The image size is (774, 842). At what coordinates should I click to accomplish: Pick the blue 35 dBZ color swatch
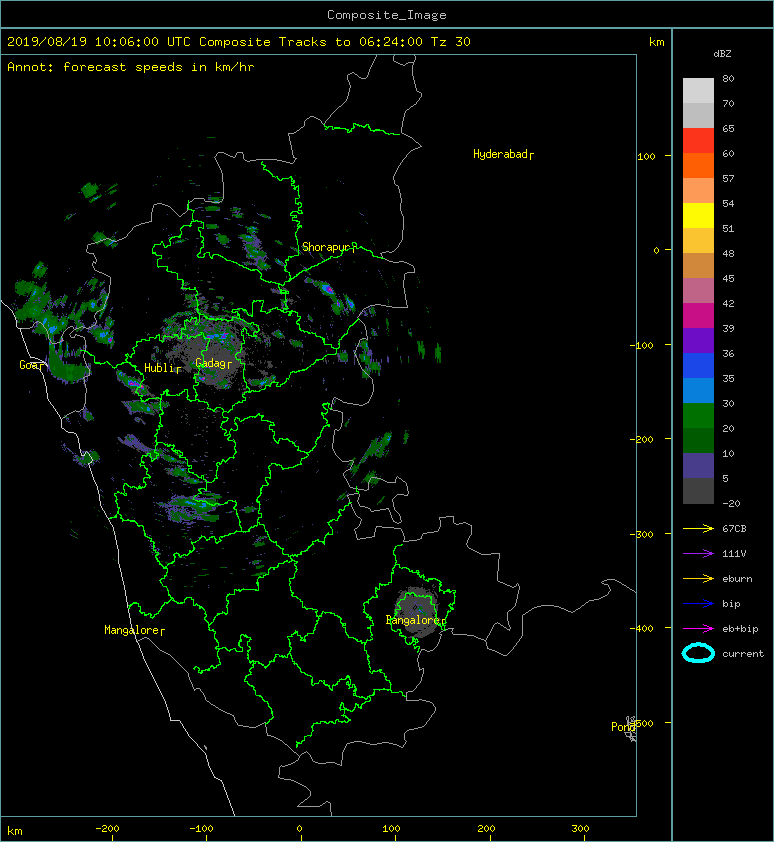pyautogui.click(x=698, y=366)
